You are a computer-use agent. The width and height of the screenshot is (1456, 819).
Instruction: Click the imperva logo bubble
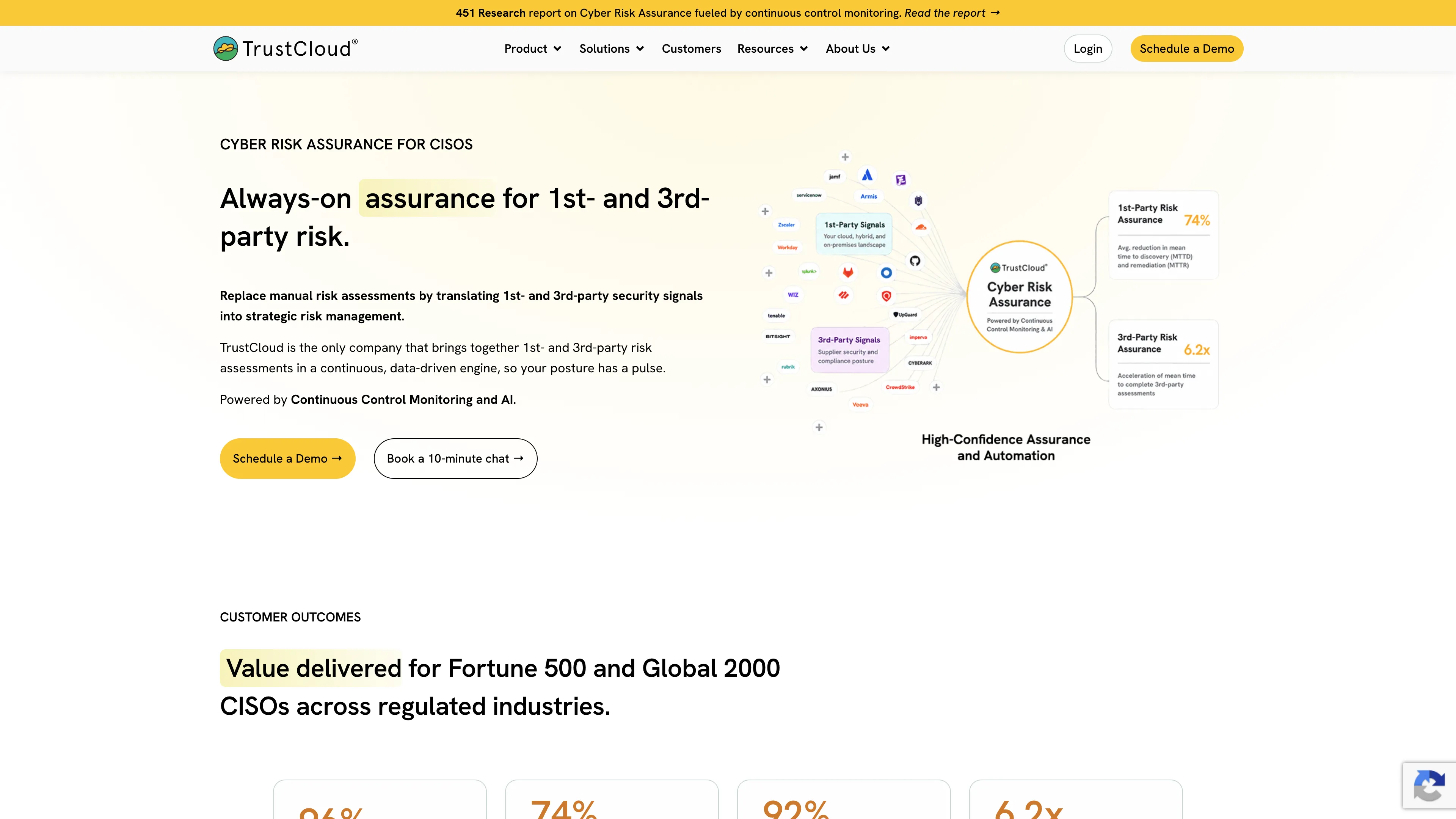click(918, 337)
